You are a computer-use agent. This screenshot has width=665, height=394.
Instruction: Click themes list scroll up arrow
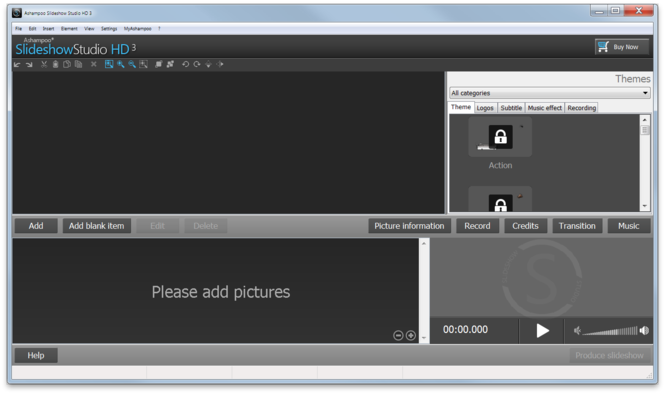(x=645, y=120)
